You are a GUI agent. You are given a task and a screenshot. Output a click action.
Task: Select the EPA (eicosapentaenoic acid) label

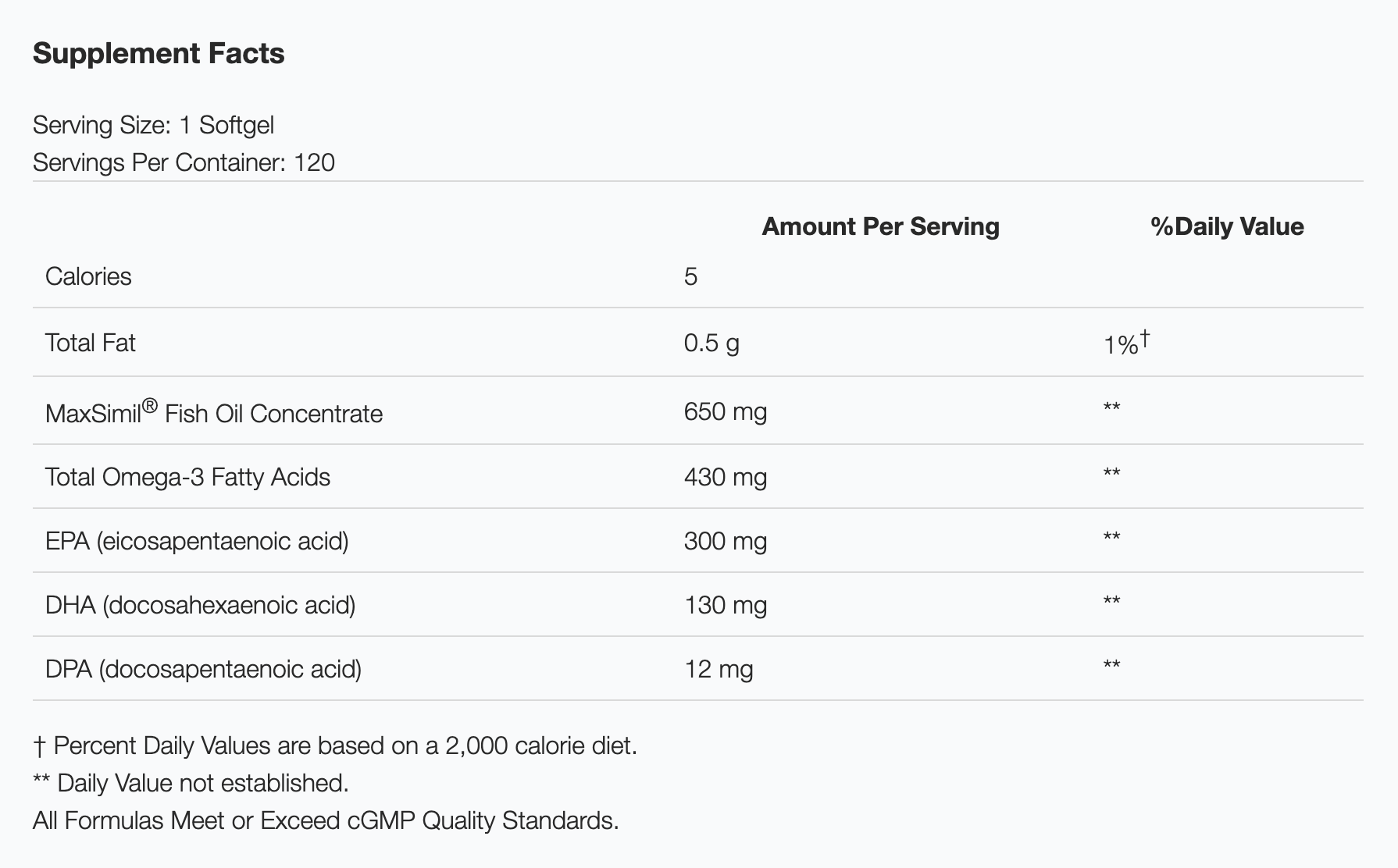[x=197, y=541]
